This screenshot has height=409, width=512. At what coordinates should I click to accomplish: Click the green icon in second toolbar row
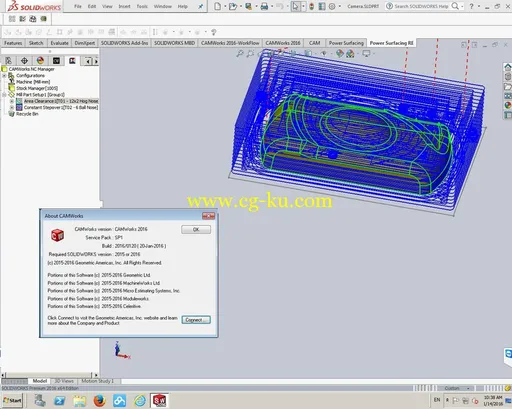pos(44,19)
